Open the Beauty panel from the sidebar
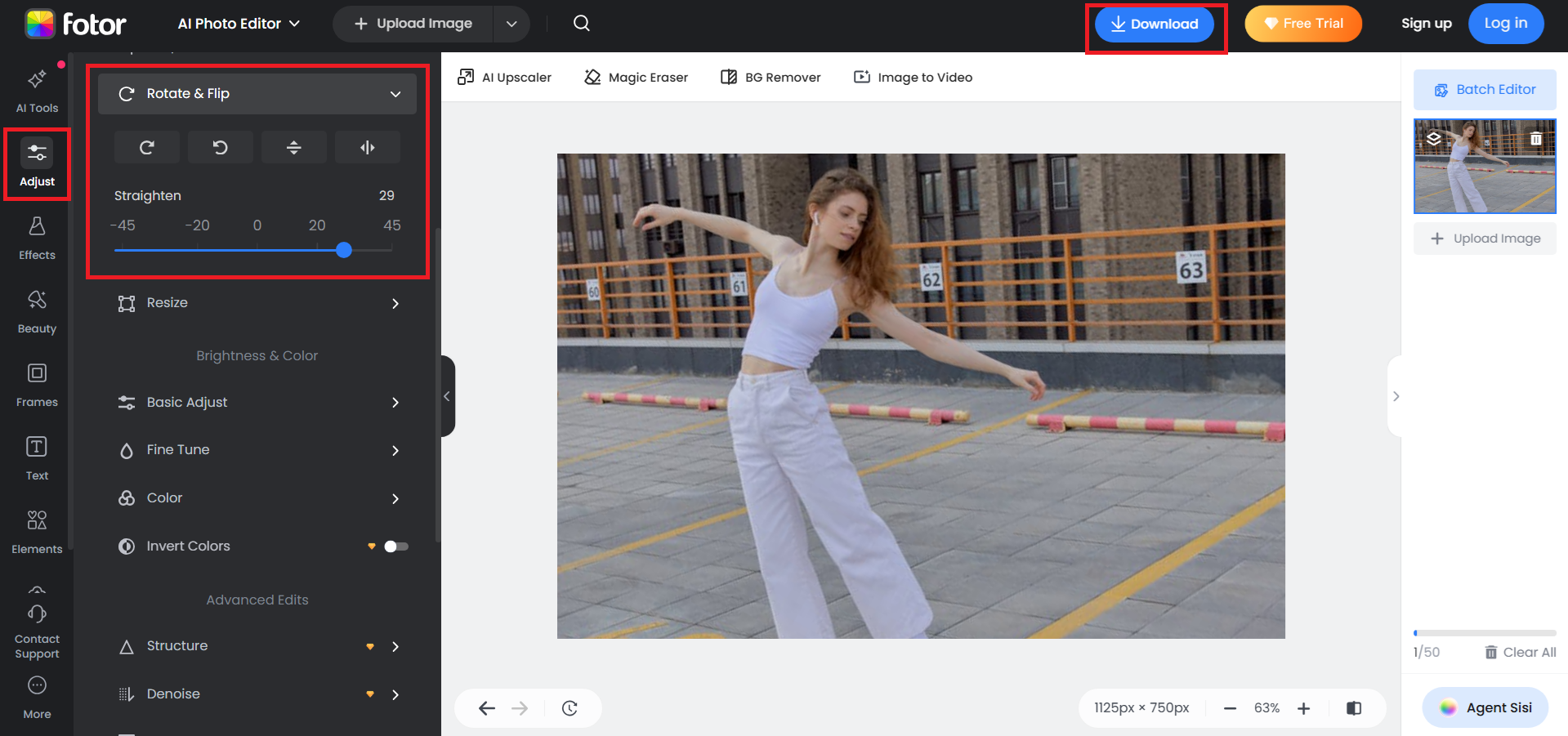The height and width of the screenshot is (736, 1568). point(36,310)
